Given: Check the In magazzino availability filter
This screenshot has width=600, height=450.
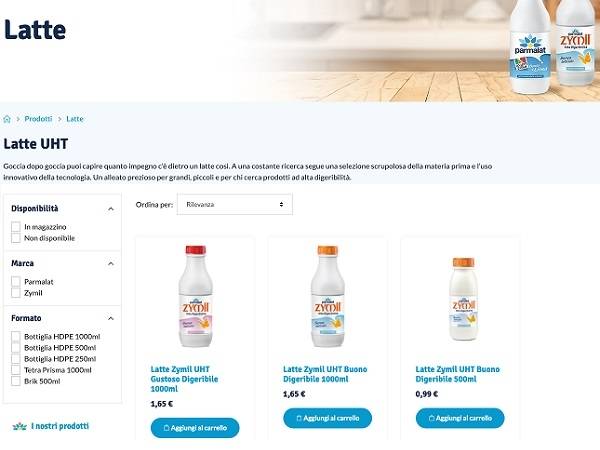Looking at the screenshot, I should pyautogui.click(x=16, y=227).
